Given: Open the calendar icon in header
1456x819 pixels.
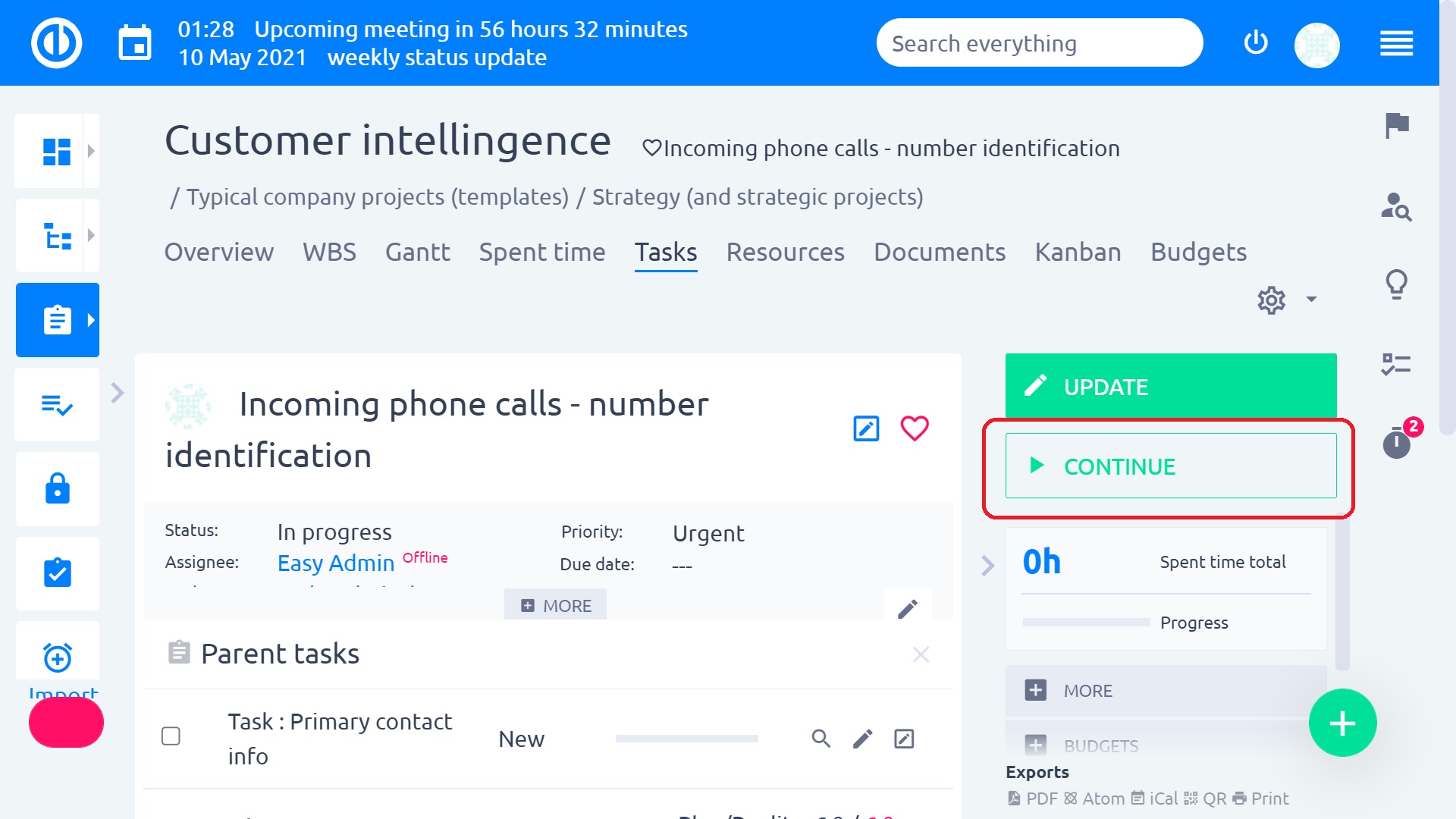Looking at the screenshot, I should tap(135, 43).
